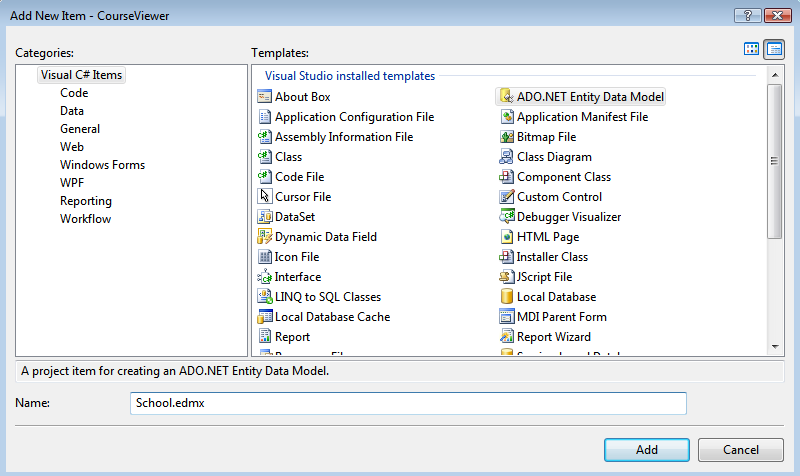The height and width of the screenshot is (476, 800).
Task: Pick the HTML Page icon
Action: pos(506,237)
